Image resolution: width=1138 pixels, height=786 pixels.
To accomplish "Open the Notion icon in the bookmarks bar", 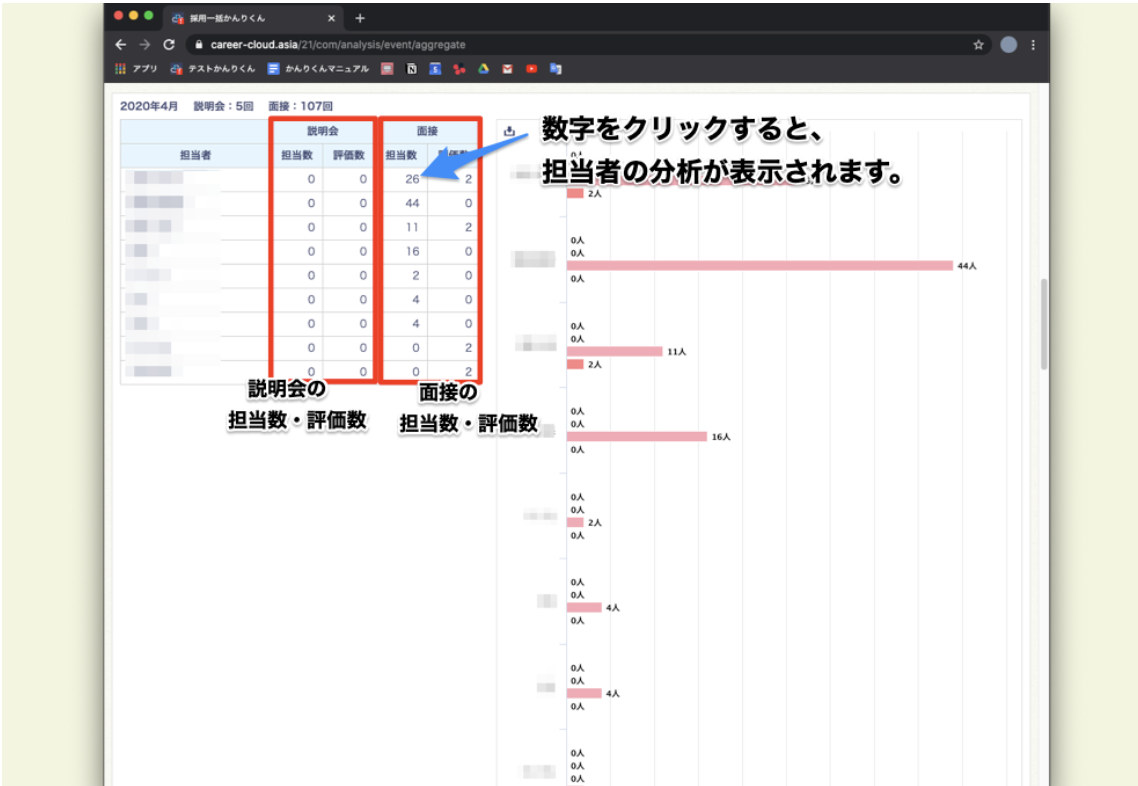I will coord(412,69).
